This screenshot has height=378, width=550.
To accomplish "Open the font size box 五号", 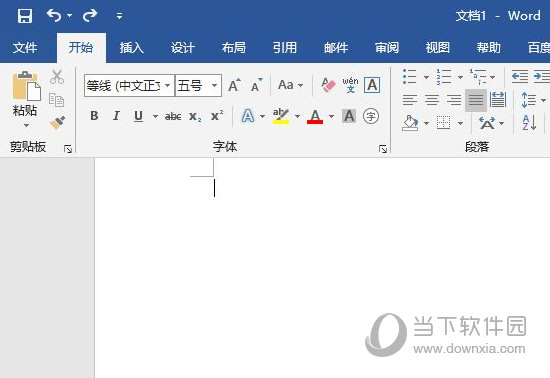I will [198, 85].
